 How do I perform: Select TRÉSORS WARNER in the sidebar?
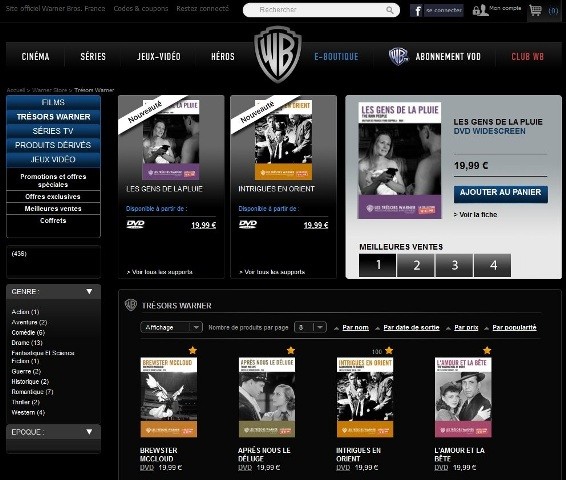(x=53, y=117)
